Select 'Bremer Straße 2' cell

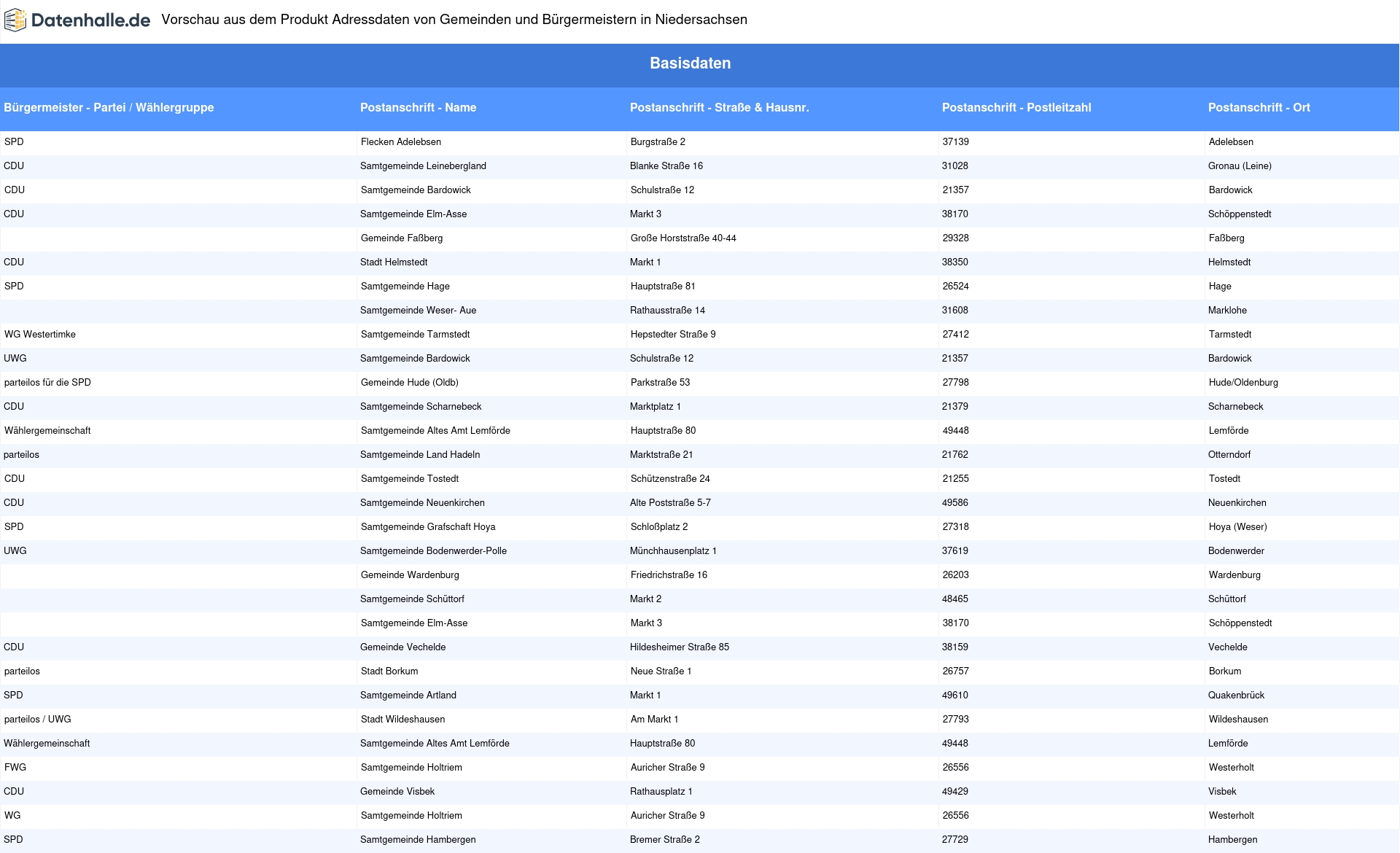[782, 840]
